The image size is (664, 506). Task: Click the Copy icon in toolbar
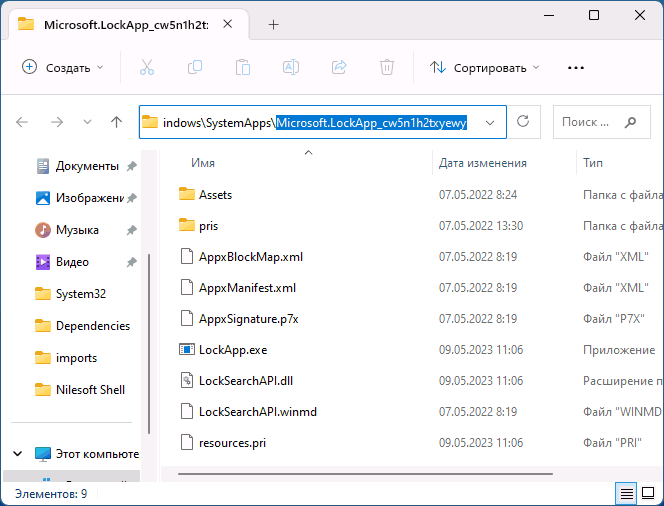coord(195,68)
